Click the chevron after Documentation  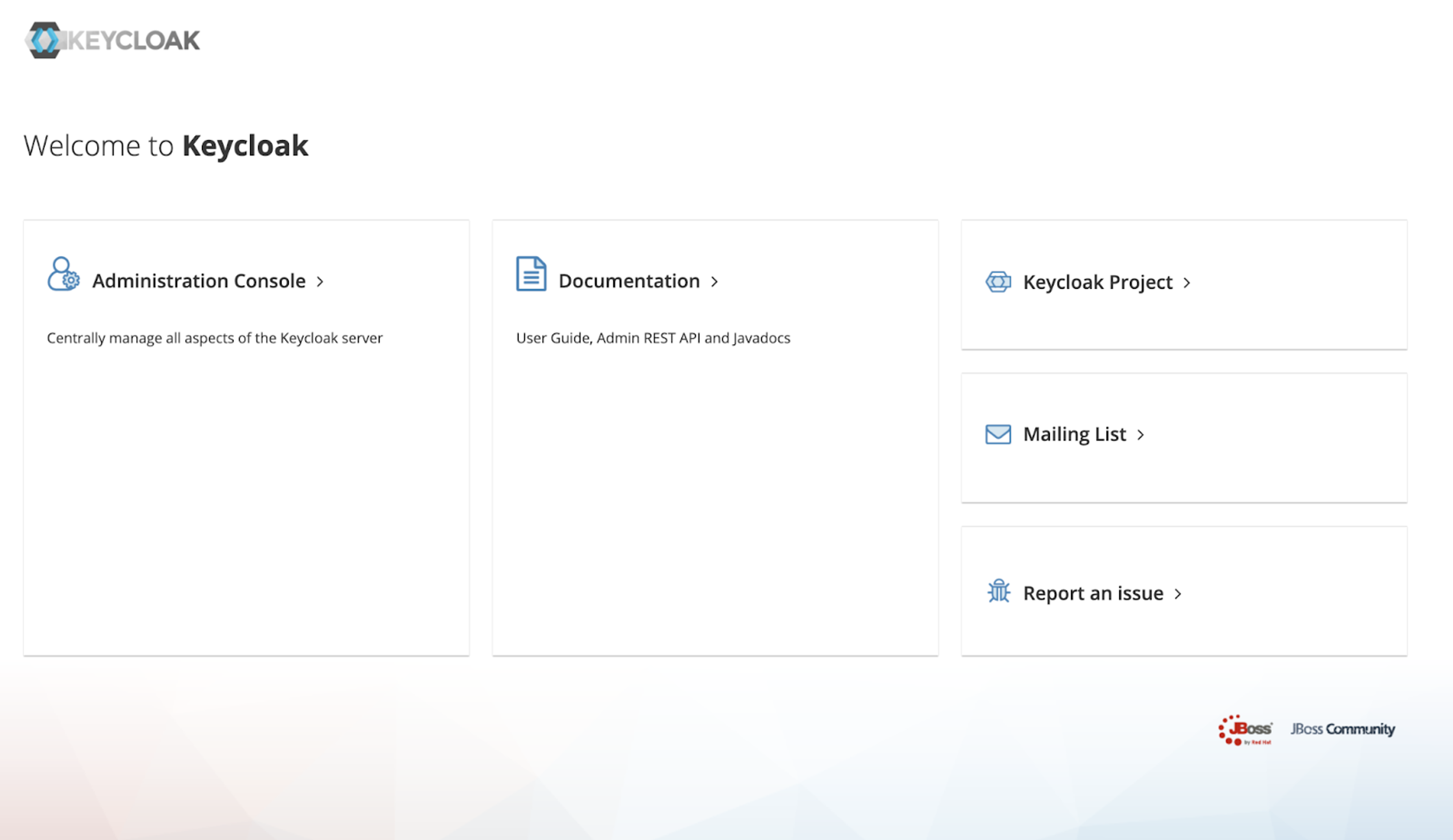[x=714, y=282]
